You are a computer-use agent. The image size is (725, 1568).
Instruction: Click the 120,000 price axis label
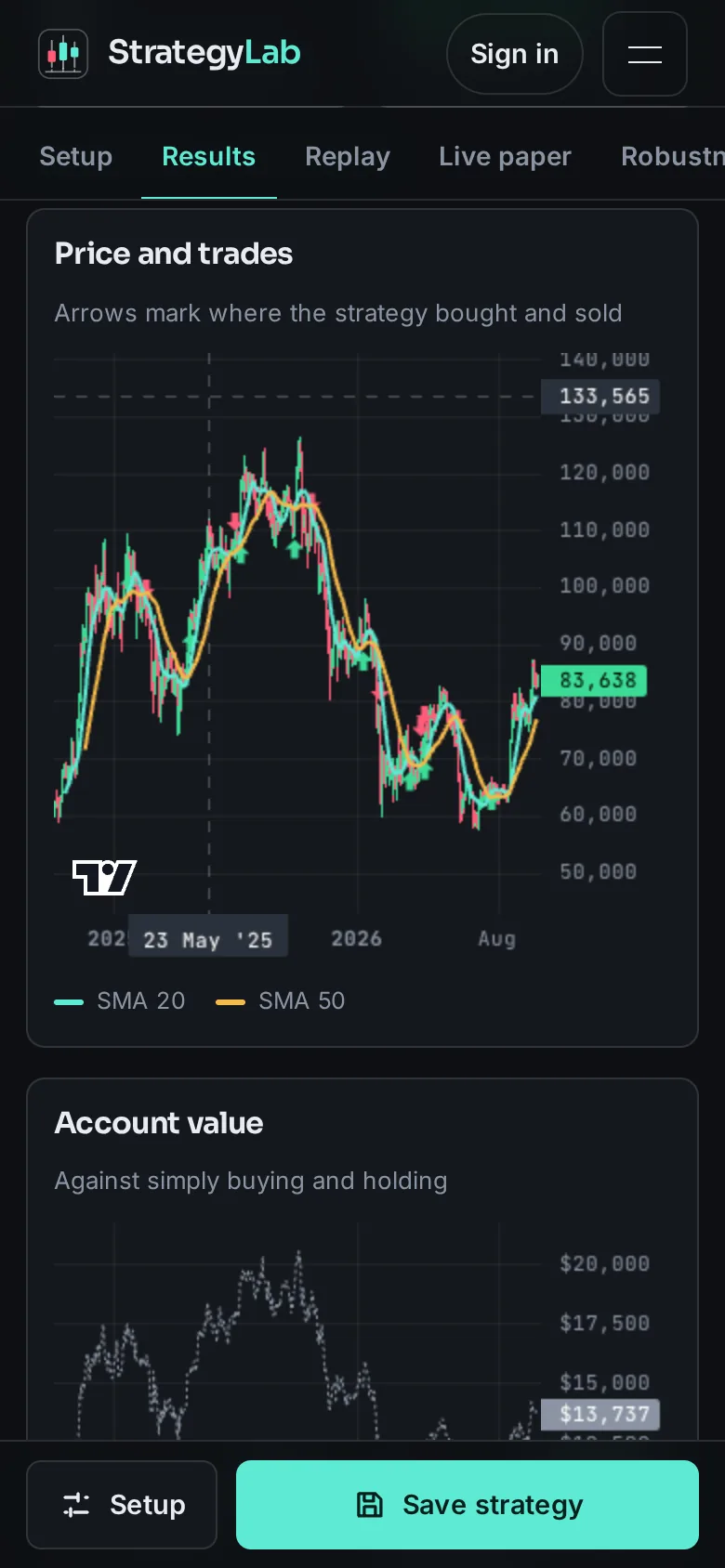(x=605, y=472)
